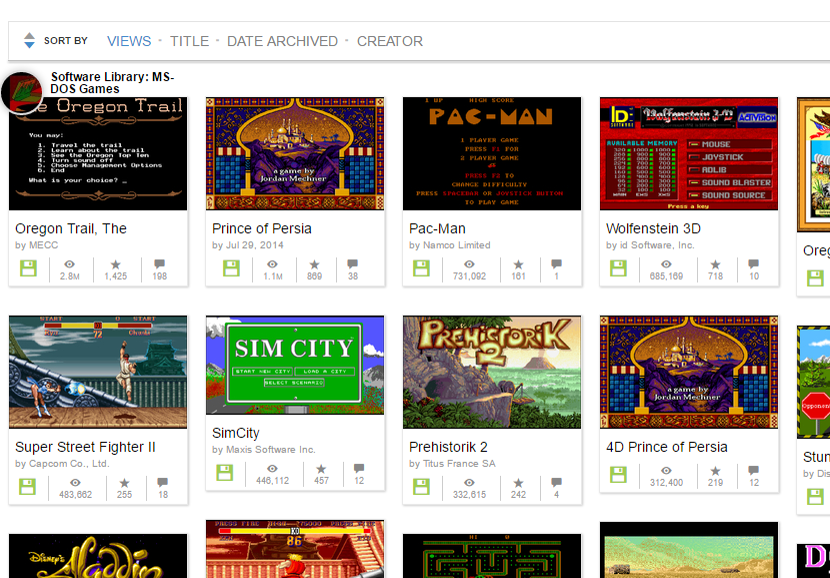The image size is (830, 578).
Task: Click the favorites star on Prince of Persia
Action: pyautogui.click(x=314, y=264)
